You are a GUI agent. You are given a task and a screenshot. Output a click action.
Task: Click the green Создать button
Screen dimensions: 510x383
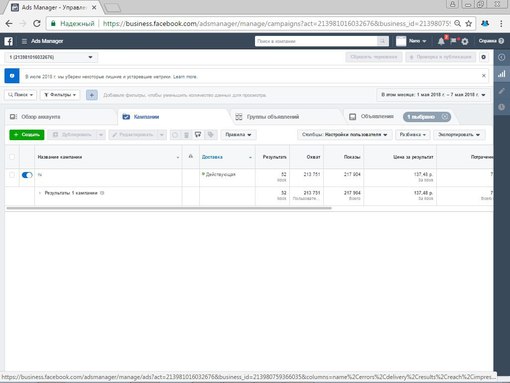click(x=27, y=135)
